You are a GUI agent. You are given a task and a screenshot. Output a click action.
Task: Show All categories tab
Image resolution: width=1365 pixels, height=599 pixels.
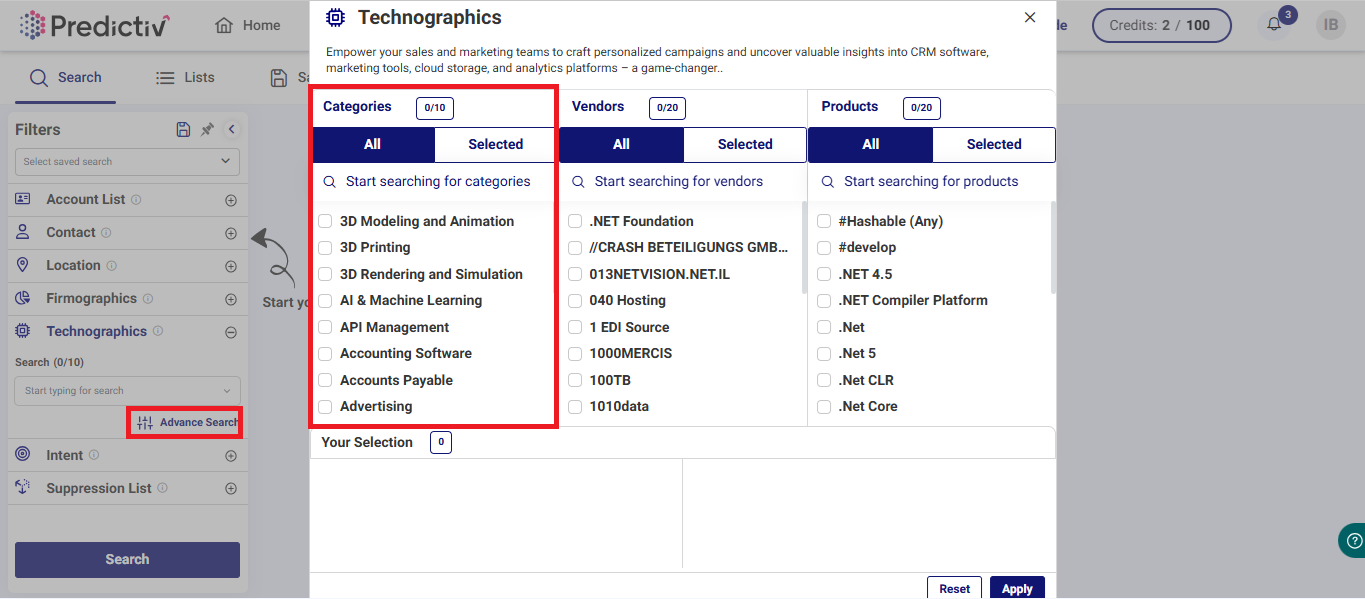coord(373,144)
